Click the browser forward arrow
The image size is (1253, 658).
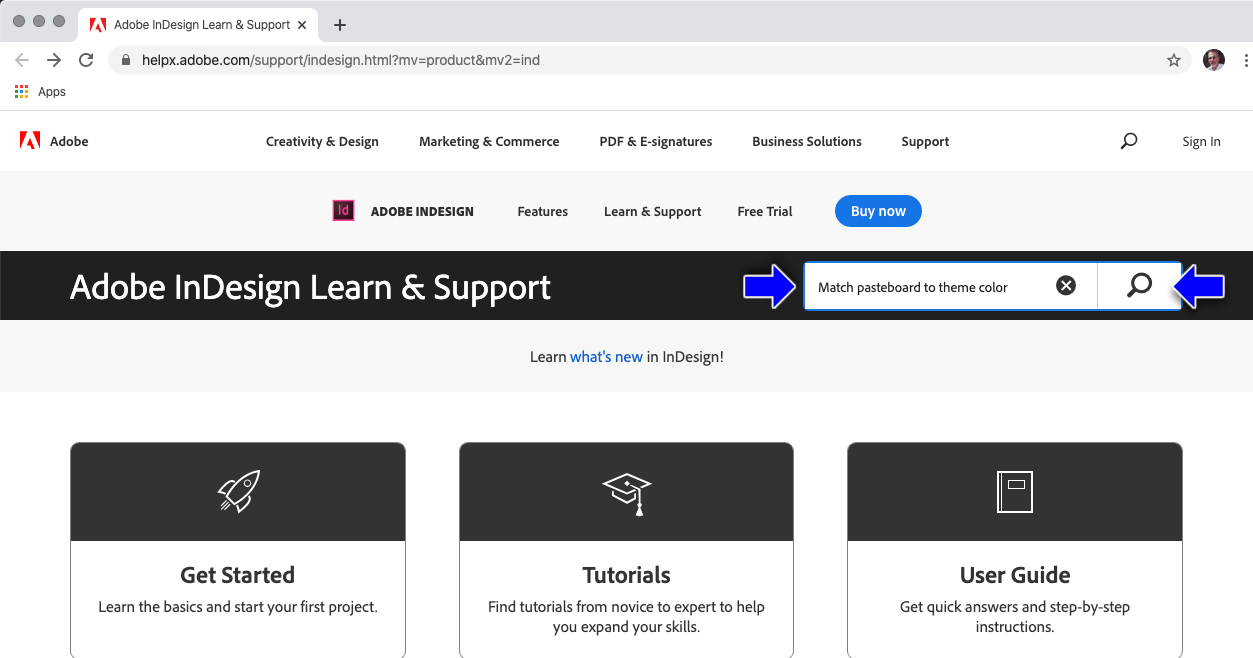(54, 60)
